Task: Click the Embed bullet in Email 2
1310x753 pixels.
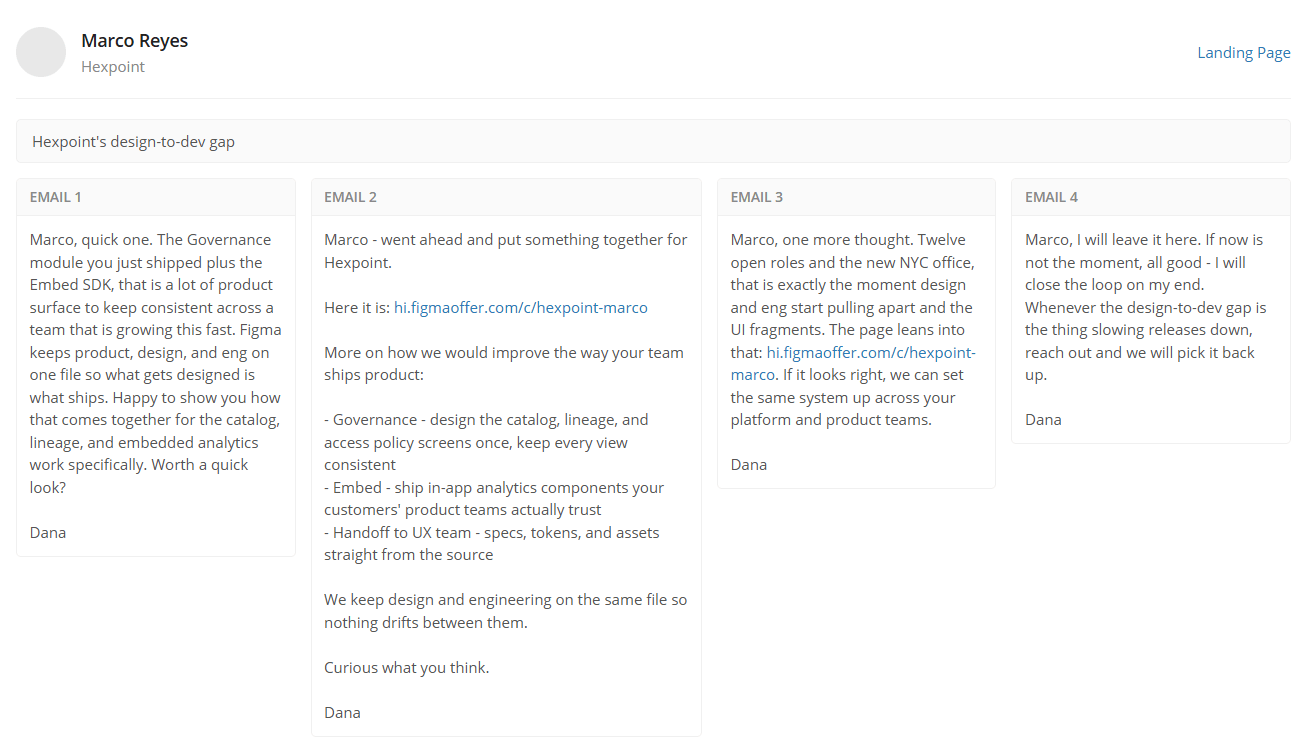Action: (x=494, y=499)
